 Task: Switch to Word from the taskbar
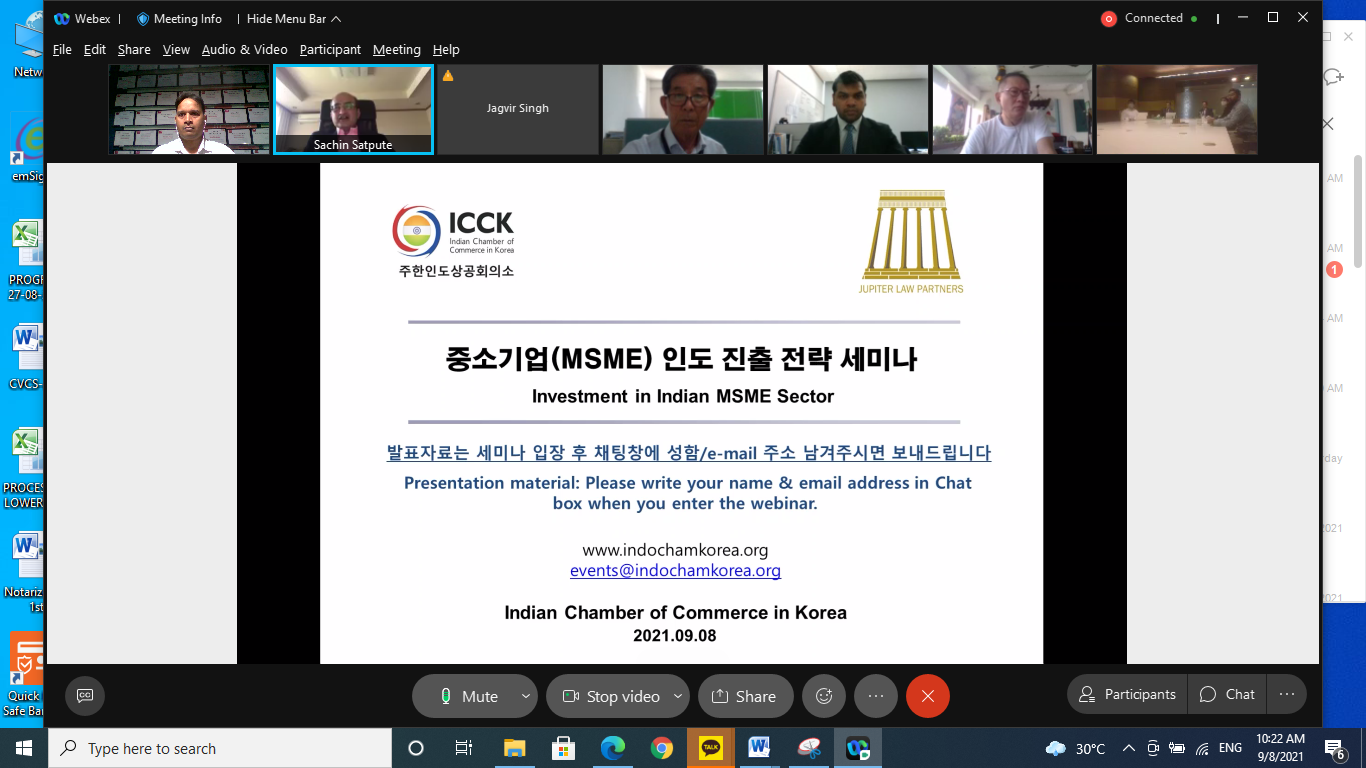(759, 748)
